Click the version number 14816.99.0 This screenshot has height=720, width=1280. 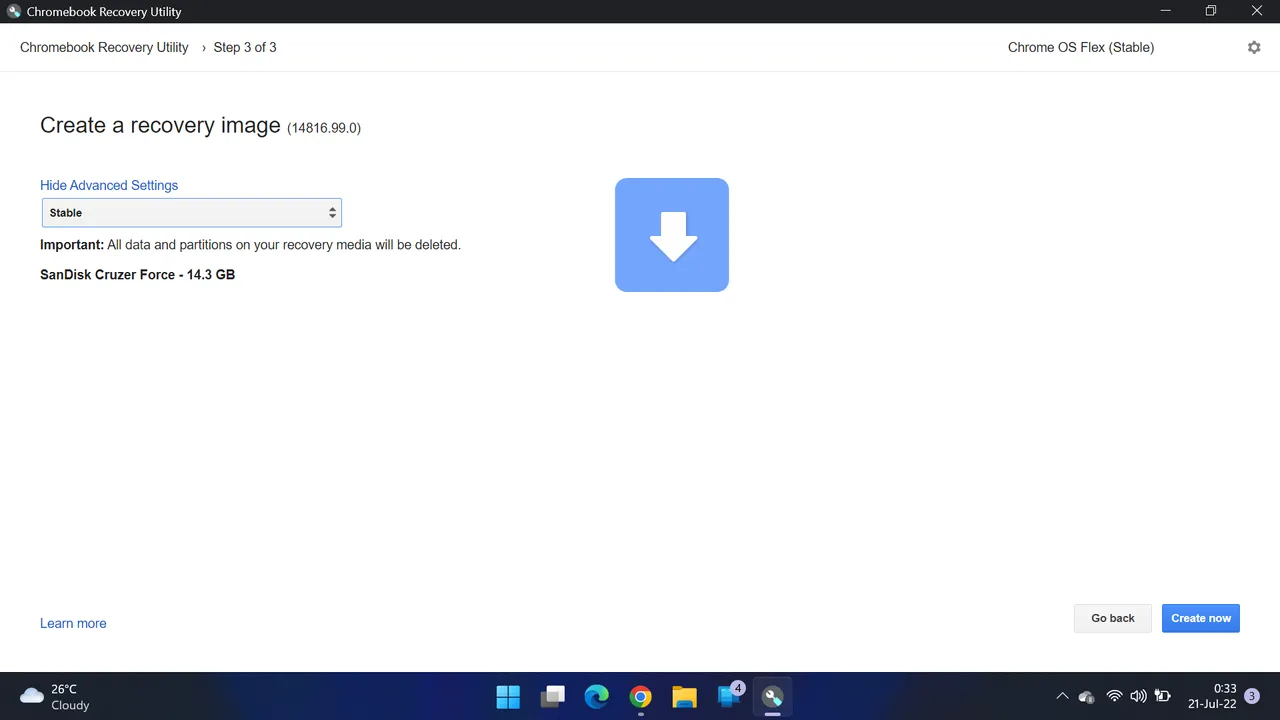click(324, 128)
